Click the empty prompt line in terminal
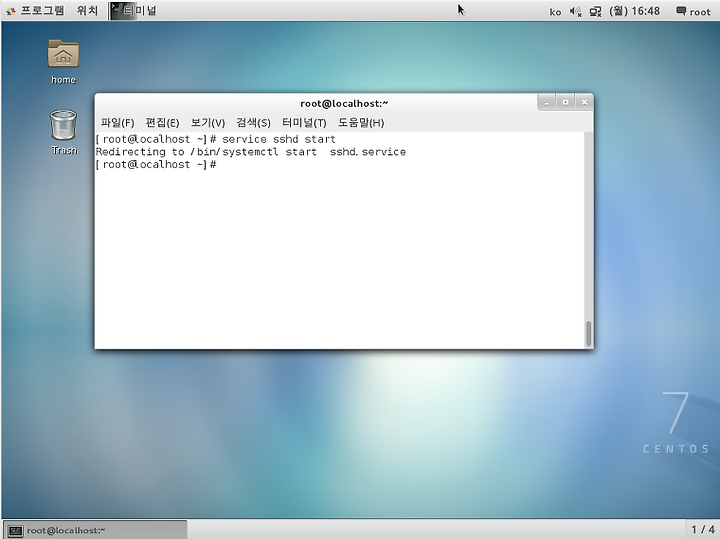 tap(157, 164)
